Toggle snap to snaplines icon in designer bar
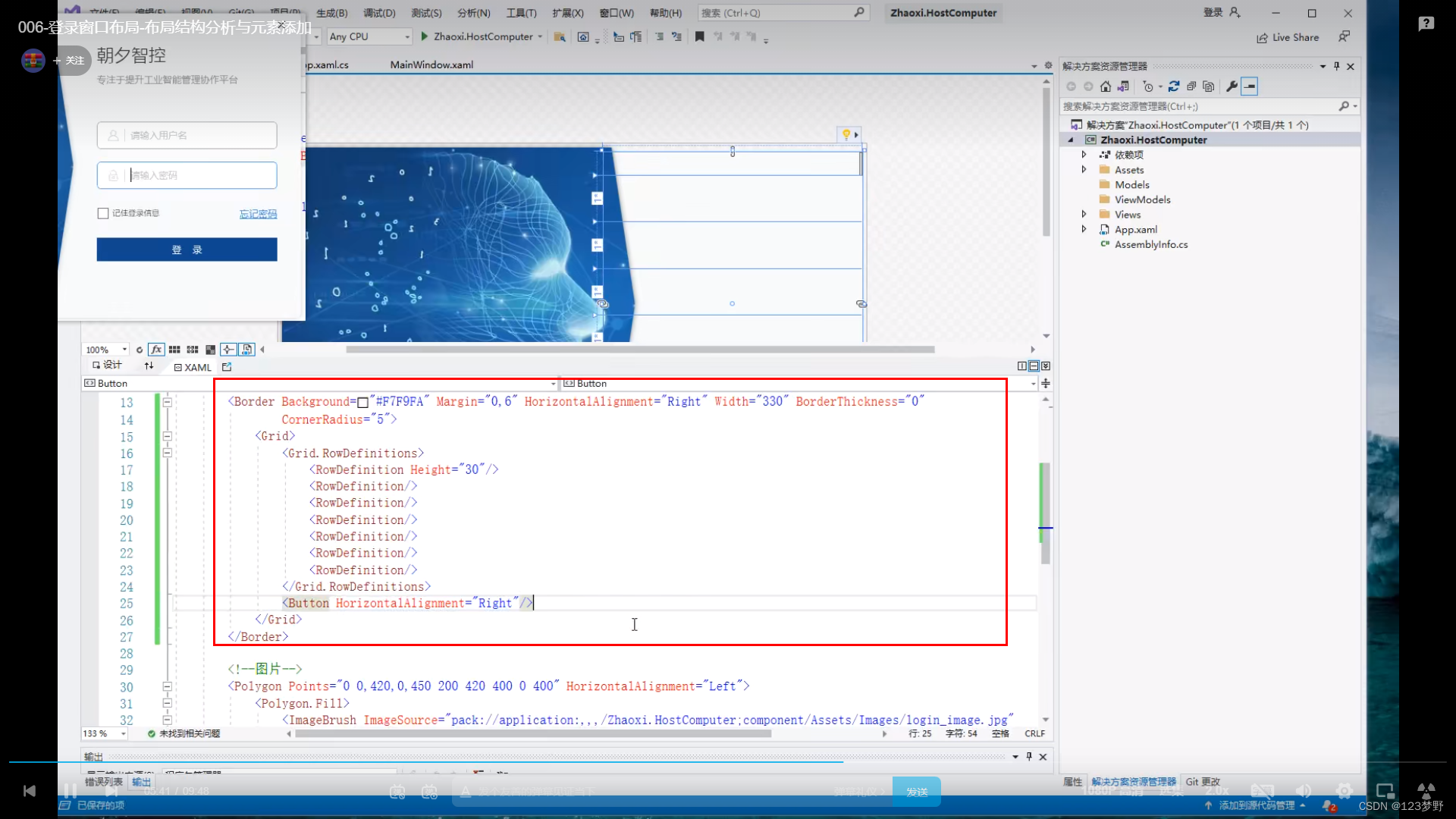 click(228, 350)
